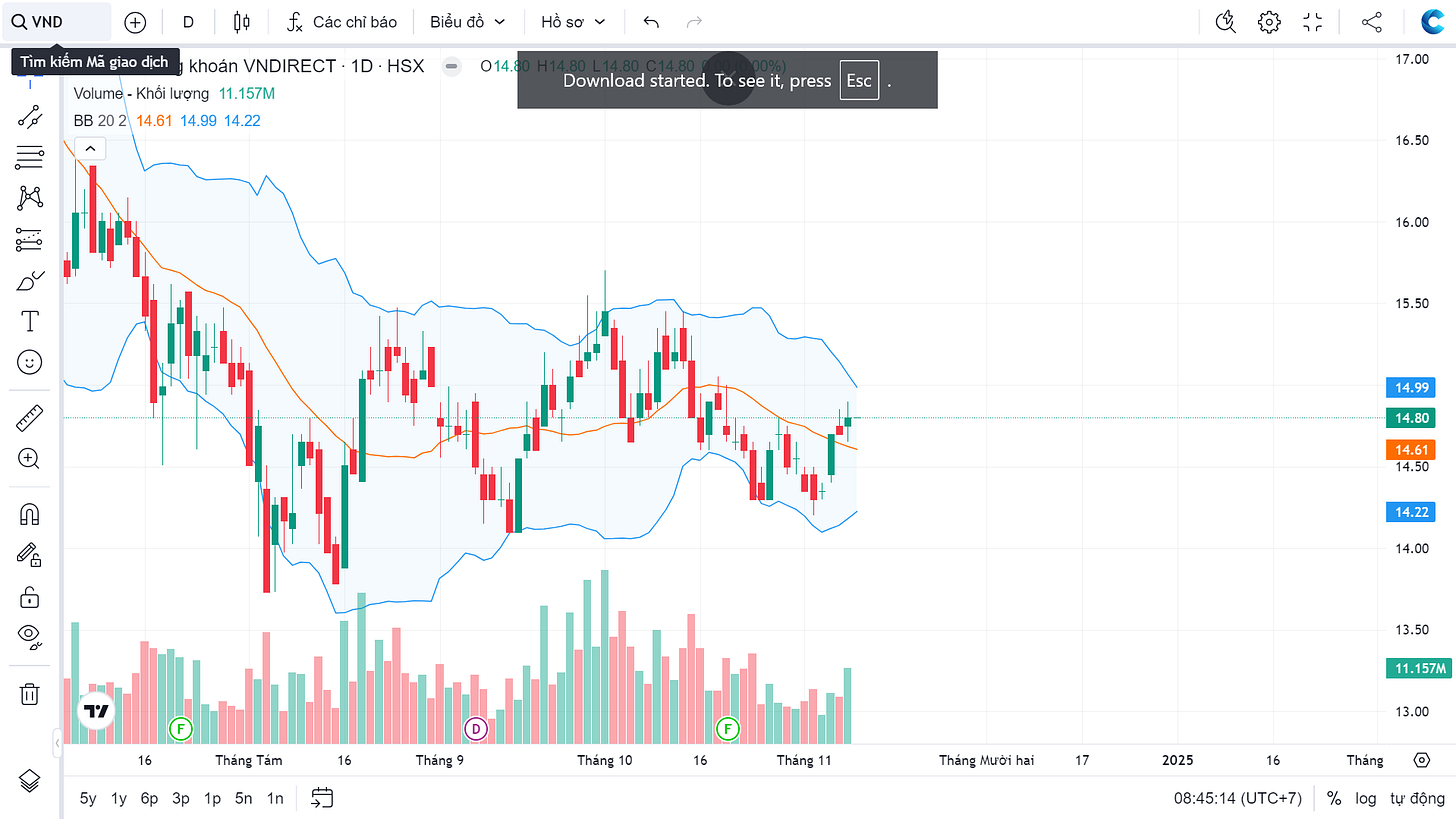Open the Các chỉ báo indicators dialog
Screen dimensions: 1456x819
click(341, 22)
